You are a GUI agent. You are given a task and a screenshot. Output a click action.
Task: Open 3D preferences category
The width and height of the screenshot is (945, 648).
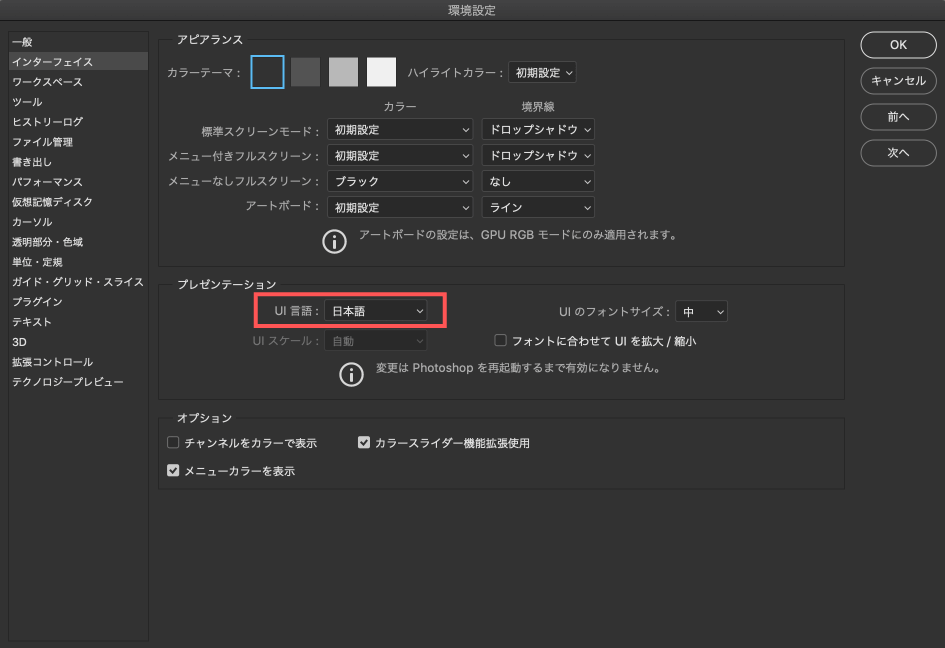[x=78, y=342]
